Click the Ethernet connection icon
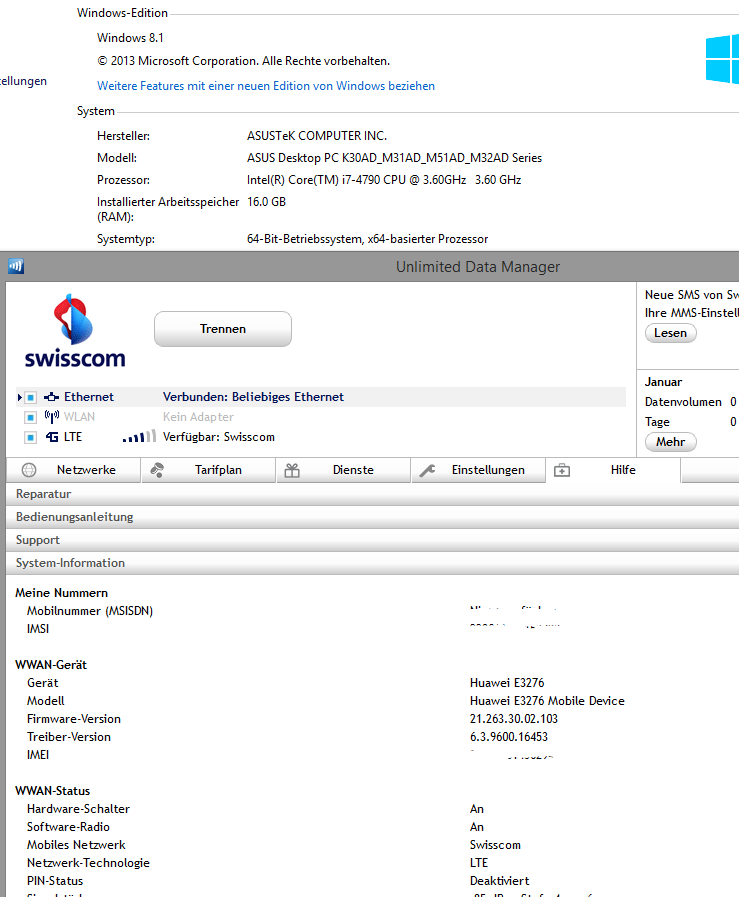Image resolution: width=739 pixels, height=897 pixels. 52,397
